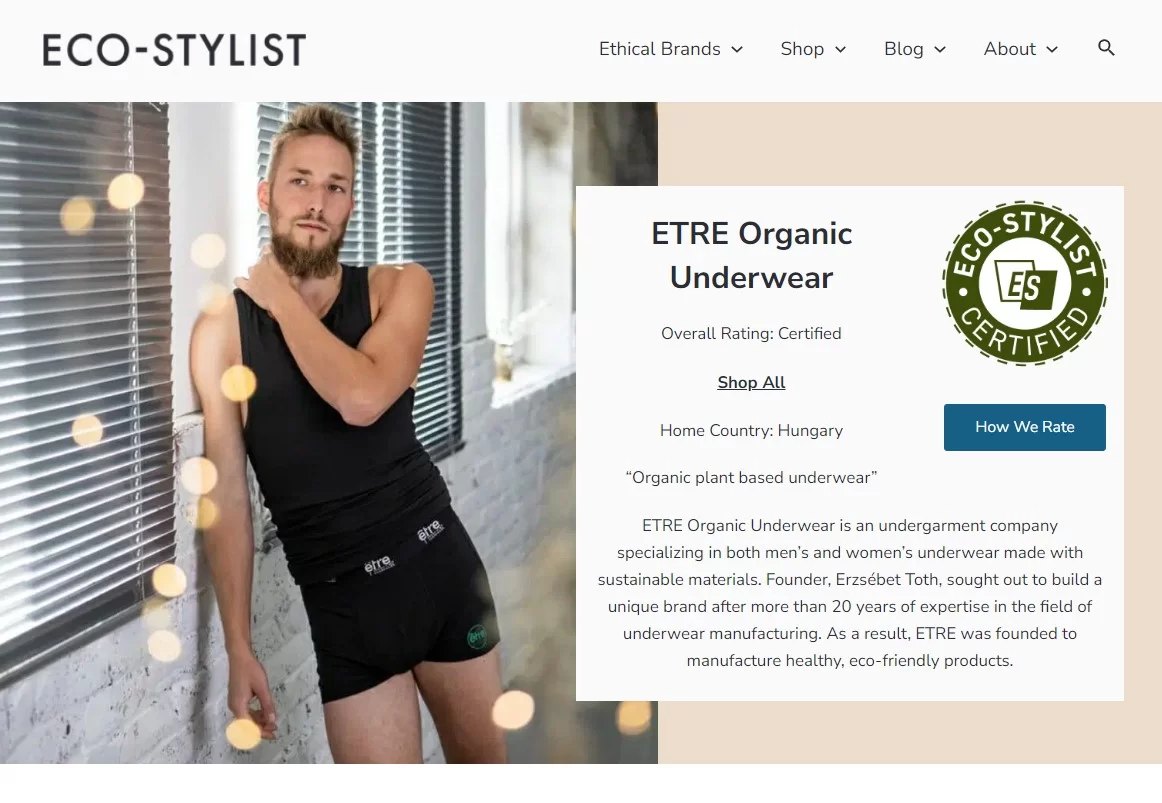Follow the Shop All link

point(751,382)
